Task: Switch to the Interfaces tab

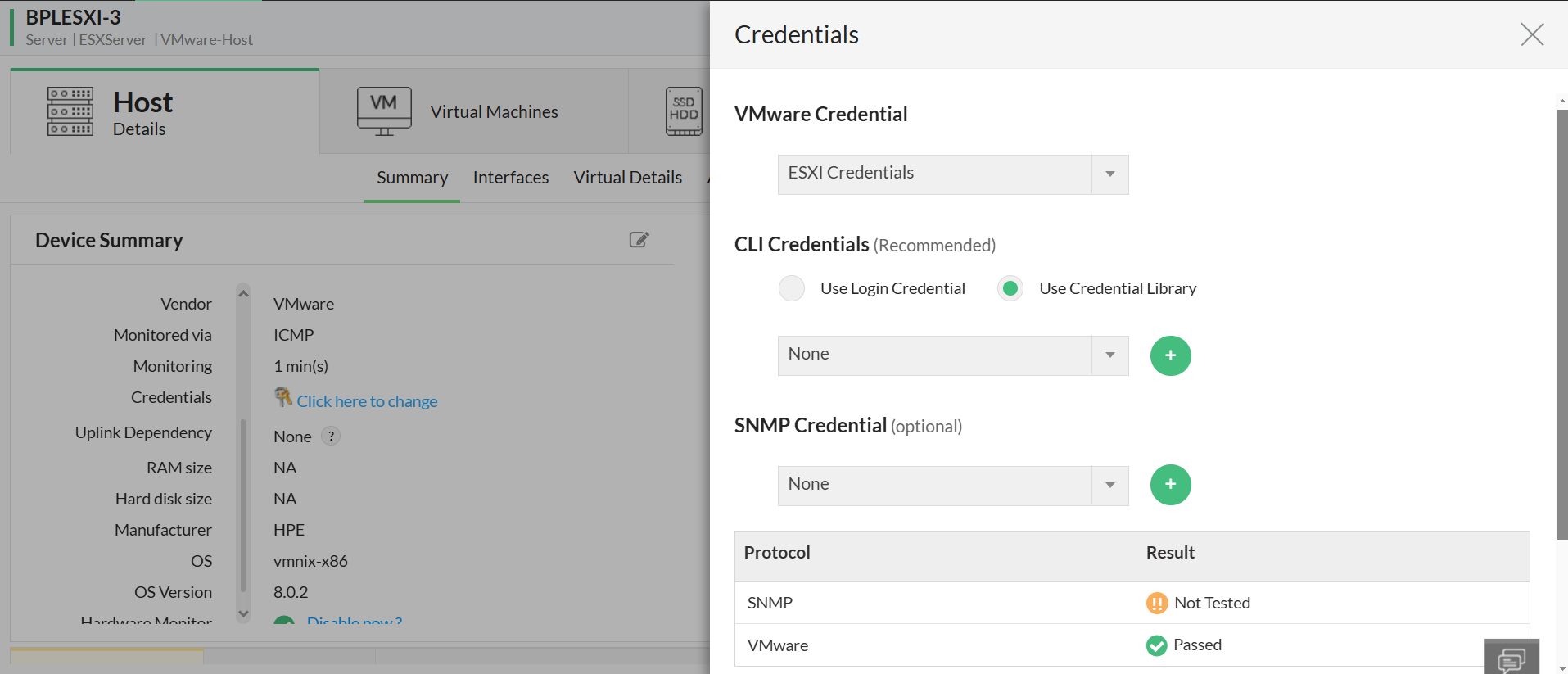Action: point(511,178)
